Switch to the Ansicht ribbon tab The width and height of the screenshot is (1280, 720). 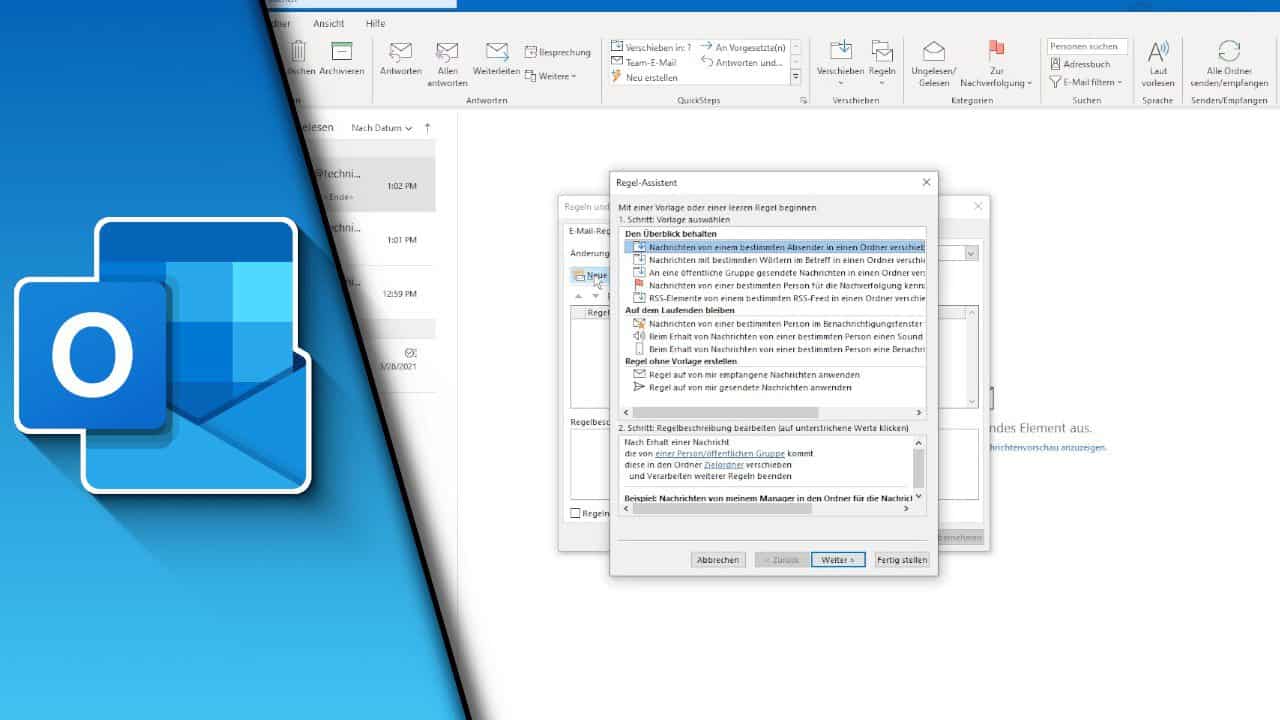pos(328,22)
